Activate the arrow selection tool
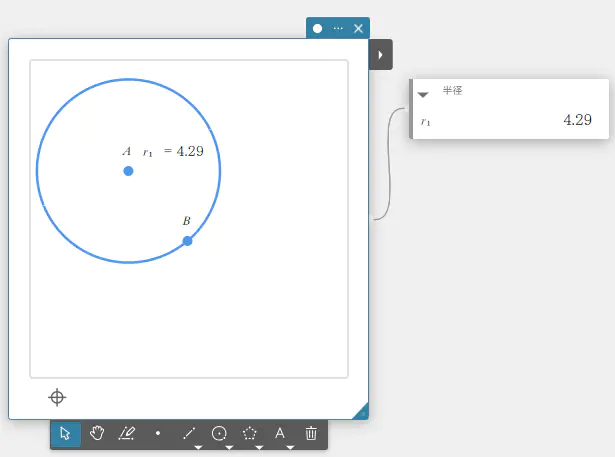 [65, 433]
